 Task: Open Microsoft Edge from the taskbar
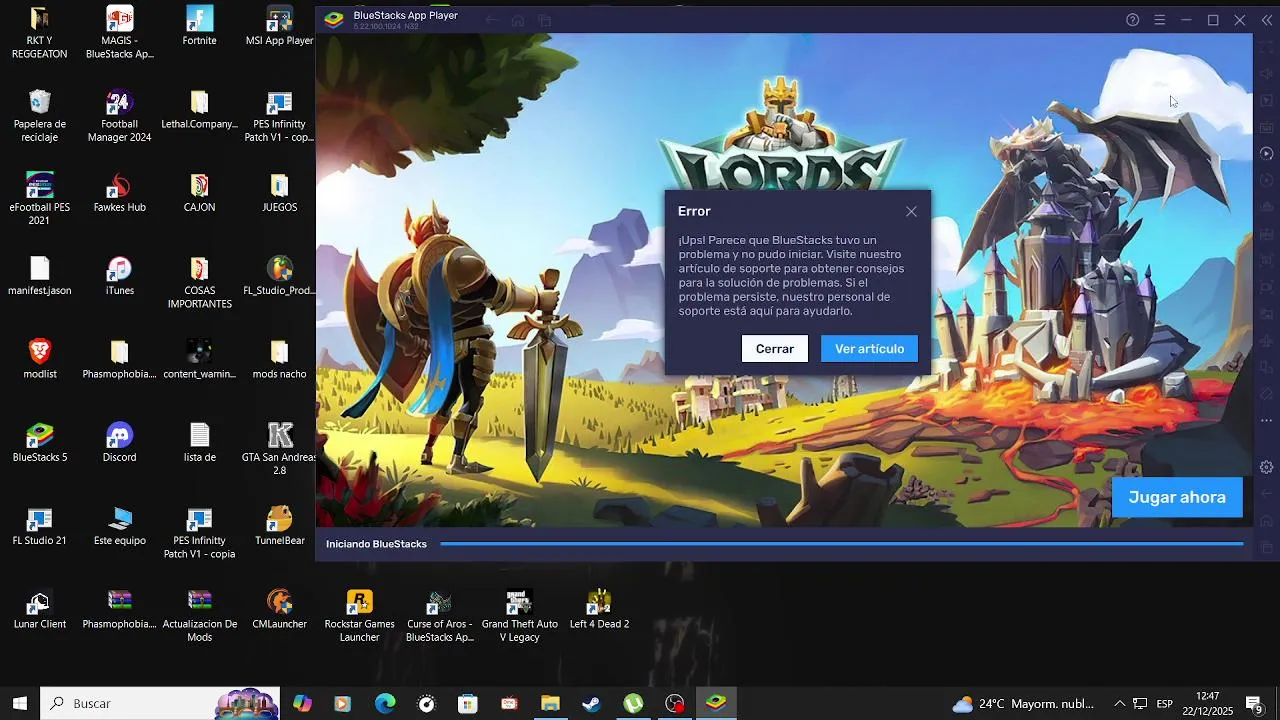pos(385,703)
